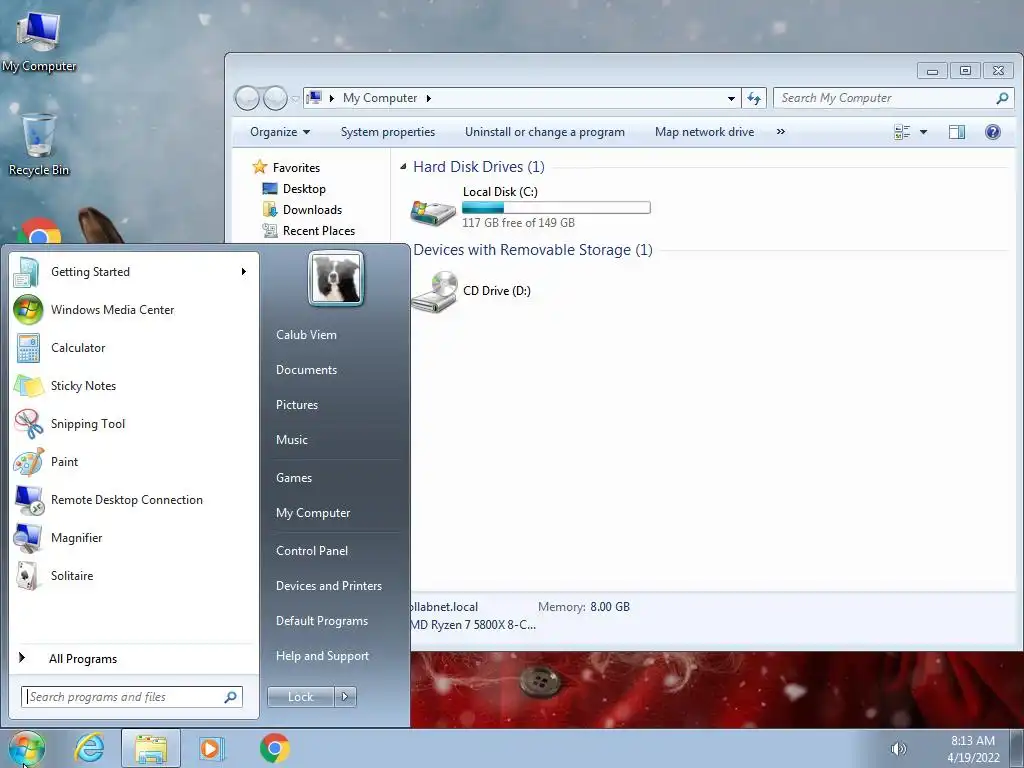Launch Google Chrome from the taskbar

(274, 748)
